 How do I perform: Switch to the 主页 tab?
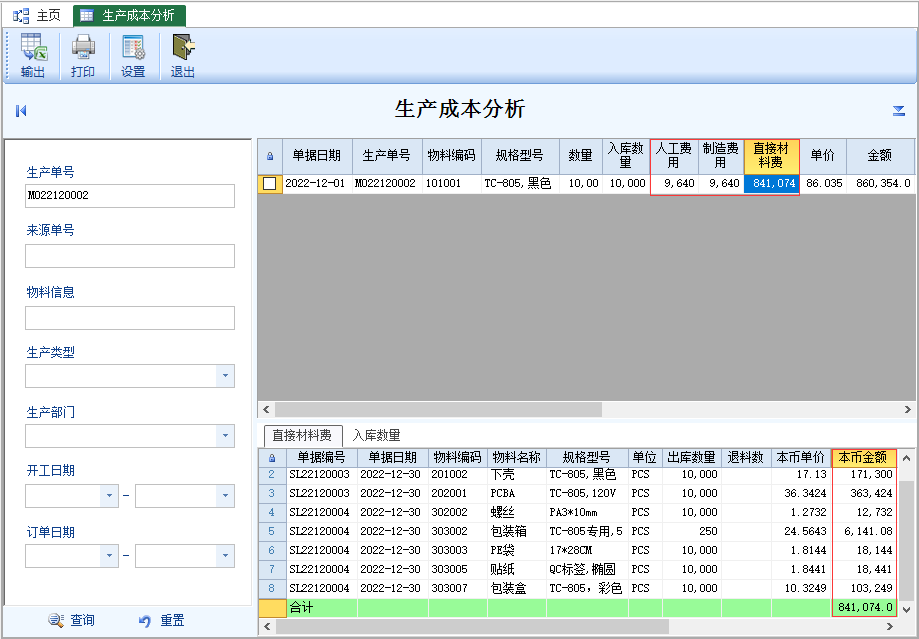pos(37,16)
